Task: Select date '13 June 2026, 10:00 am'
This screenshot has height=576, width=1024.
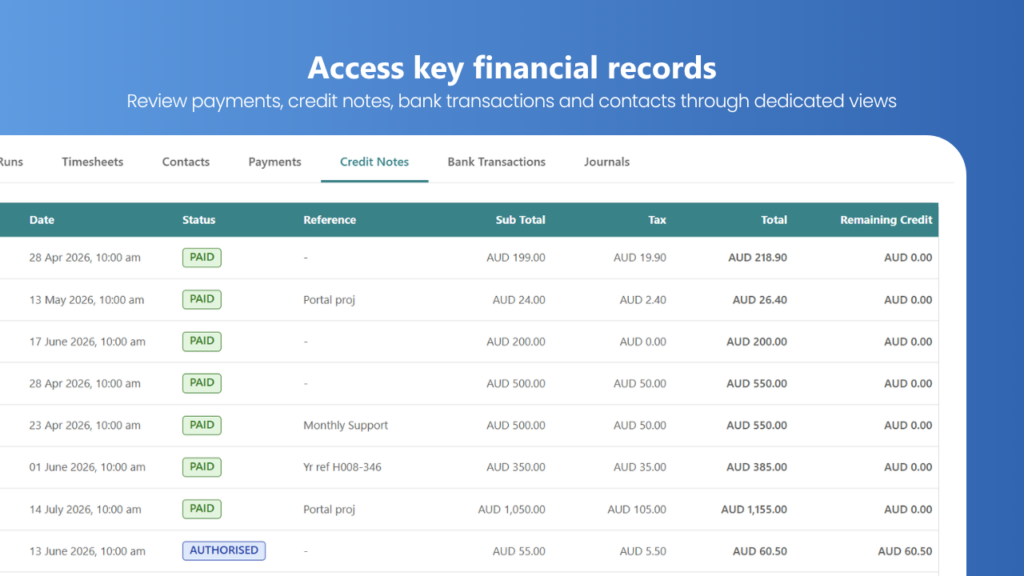Action: click(87, 551)
